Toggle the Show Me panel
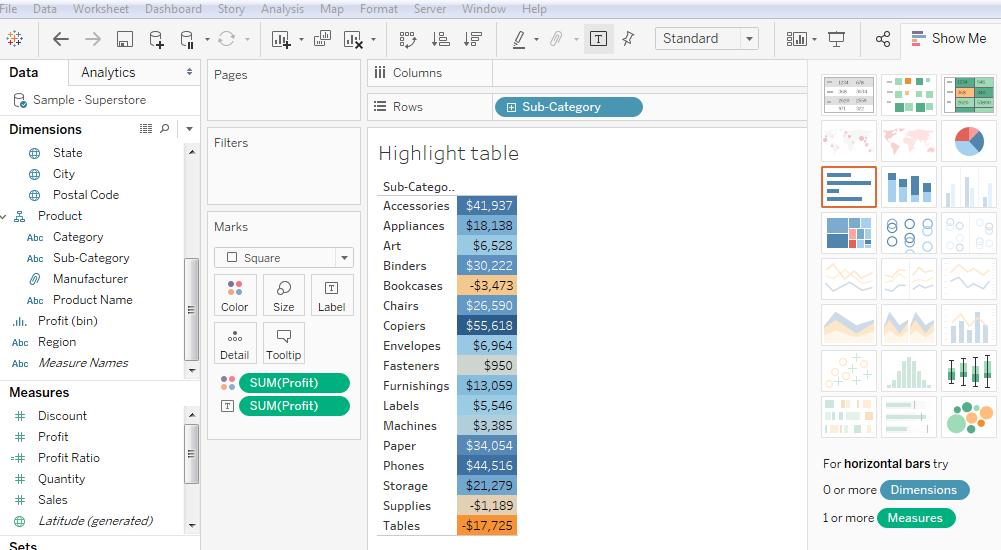Screen dimensions: 1001x550 click(948, 39)
